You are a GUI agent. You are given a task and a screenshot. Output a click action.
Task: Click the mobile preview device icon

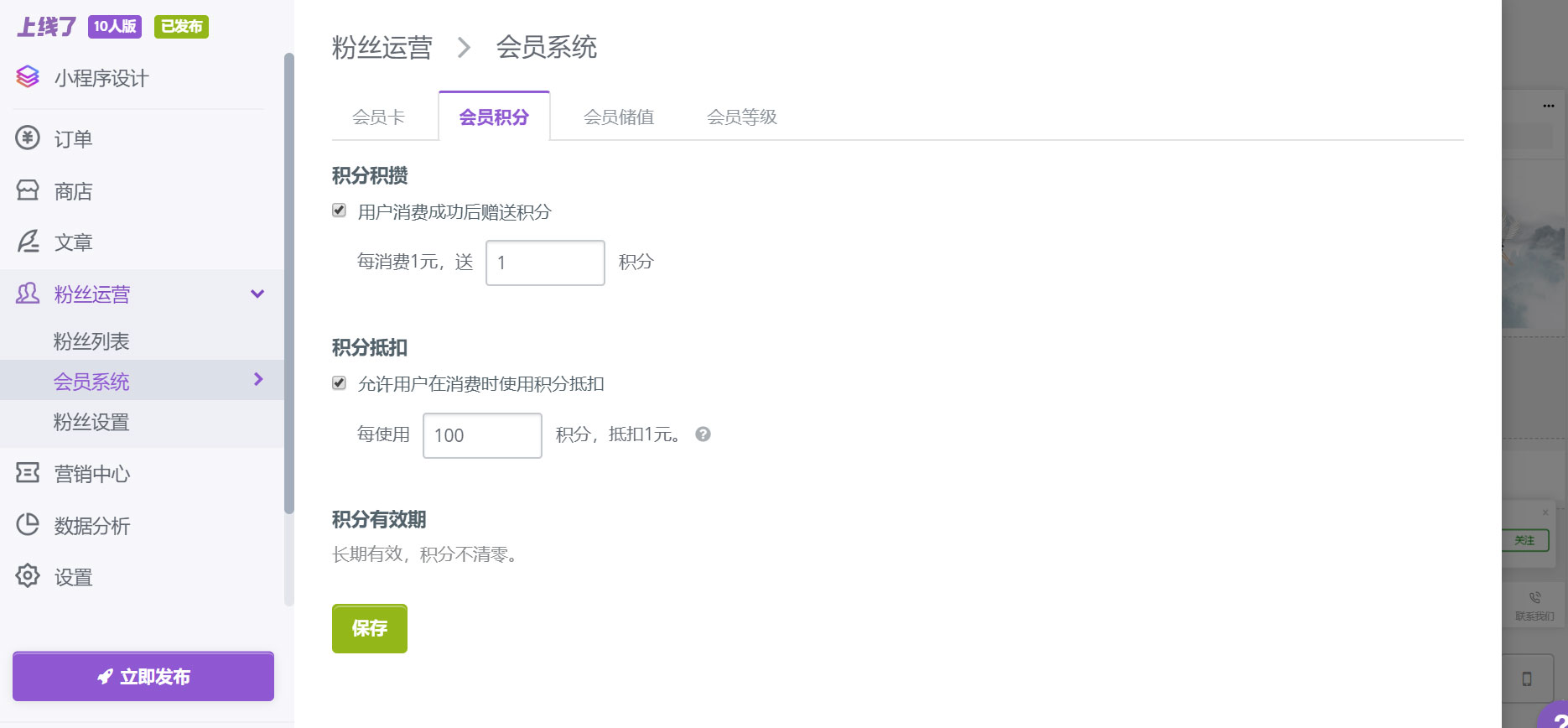tap(1527, 679)
